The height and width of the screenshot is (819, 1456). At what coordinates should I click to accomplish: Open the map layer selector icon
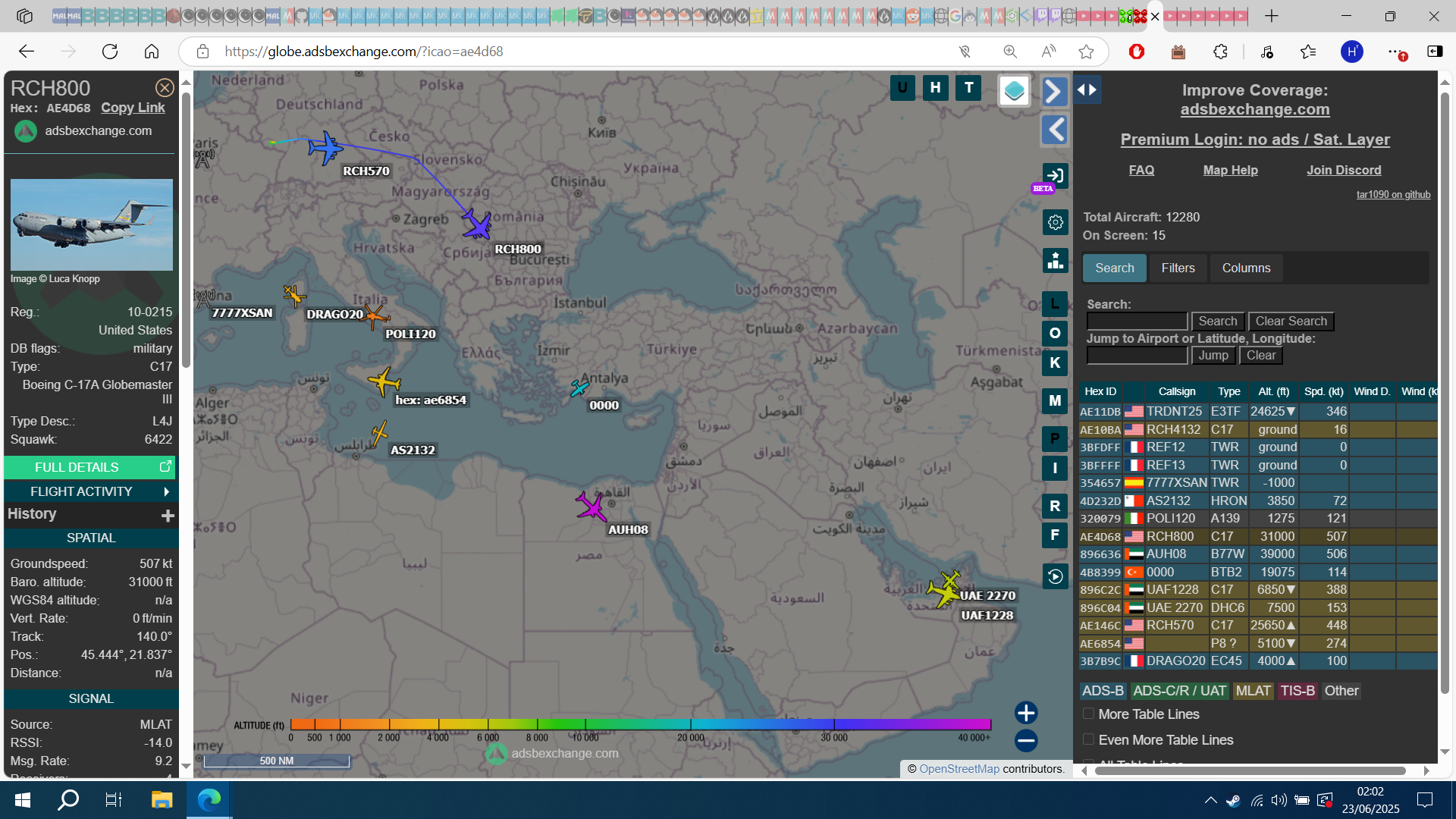click(1014, 91)
